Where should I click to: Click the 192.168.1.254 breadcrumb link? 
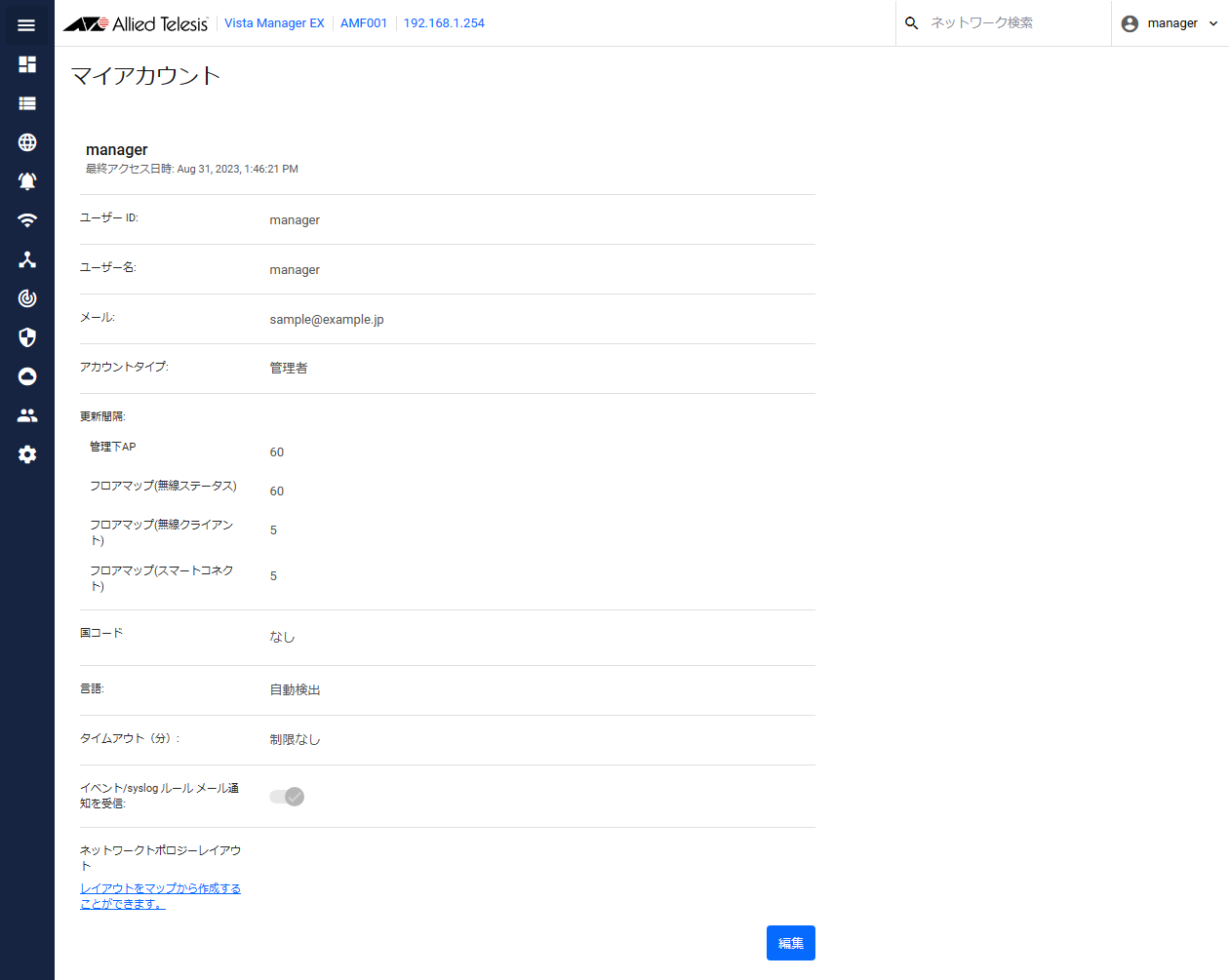click(444, 23)
